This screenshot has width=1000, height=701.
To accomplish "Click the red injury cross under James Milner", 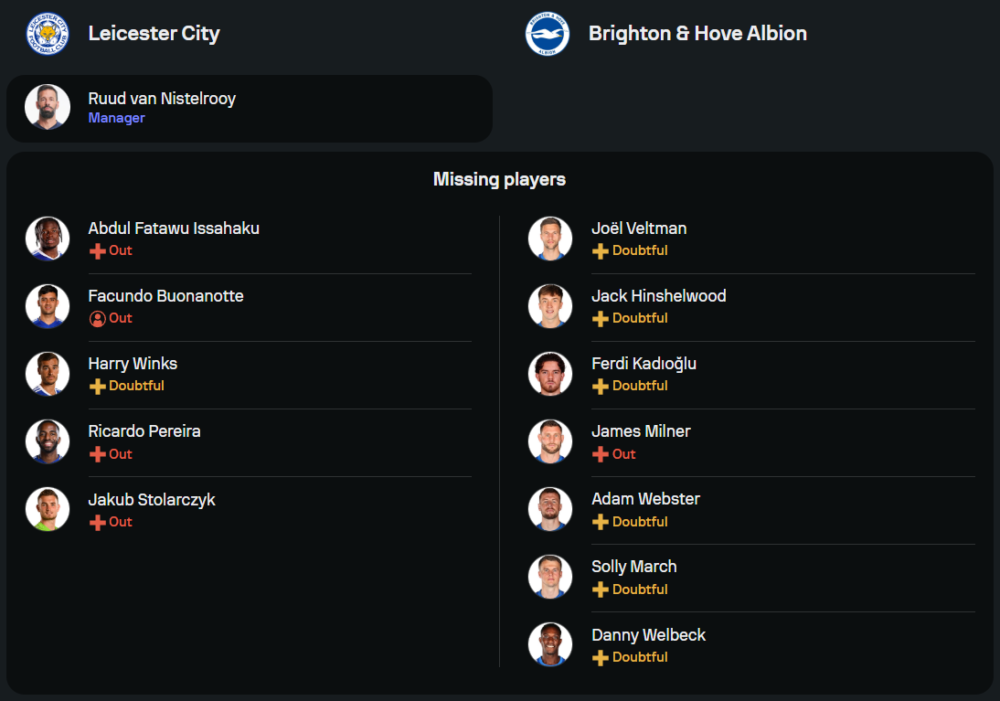I will (x=600, y=454).
